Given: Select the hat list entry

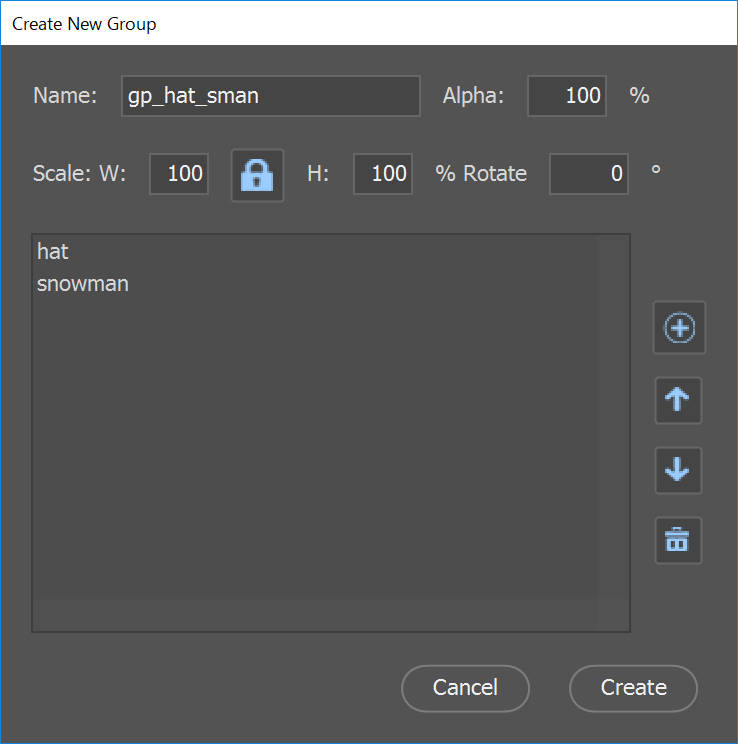Looking at the screenshot, I should pos(315,251).
